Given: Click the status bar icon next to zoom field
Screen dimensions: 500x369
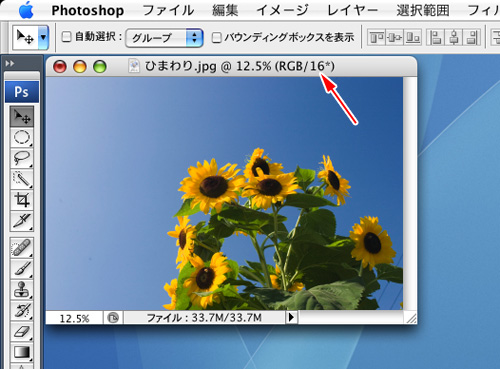Looking at the screenshot, I should click(113, 318).
